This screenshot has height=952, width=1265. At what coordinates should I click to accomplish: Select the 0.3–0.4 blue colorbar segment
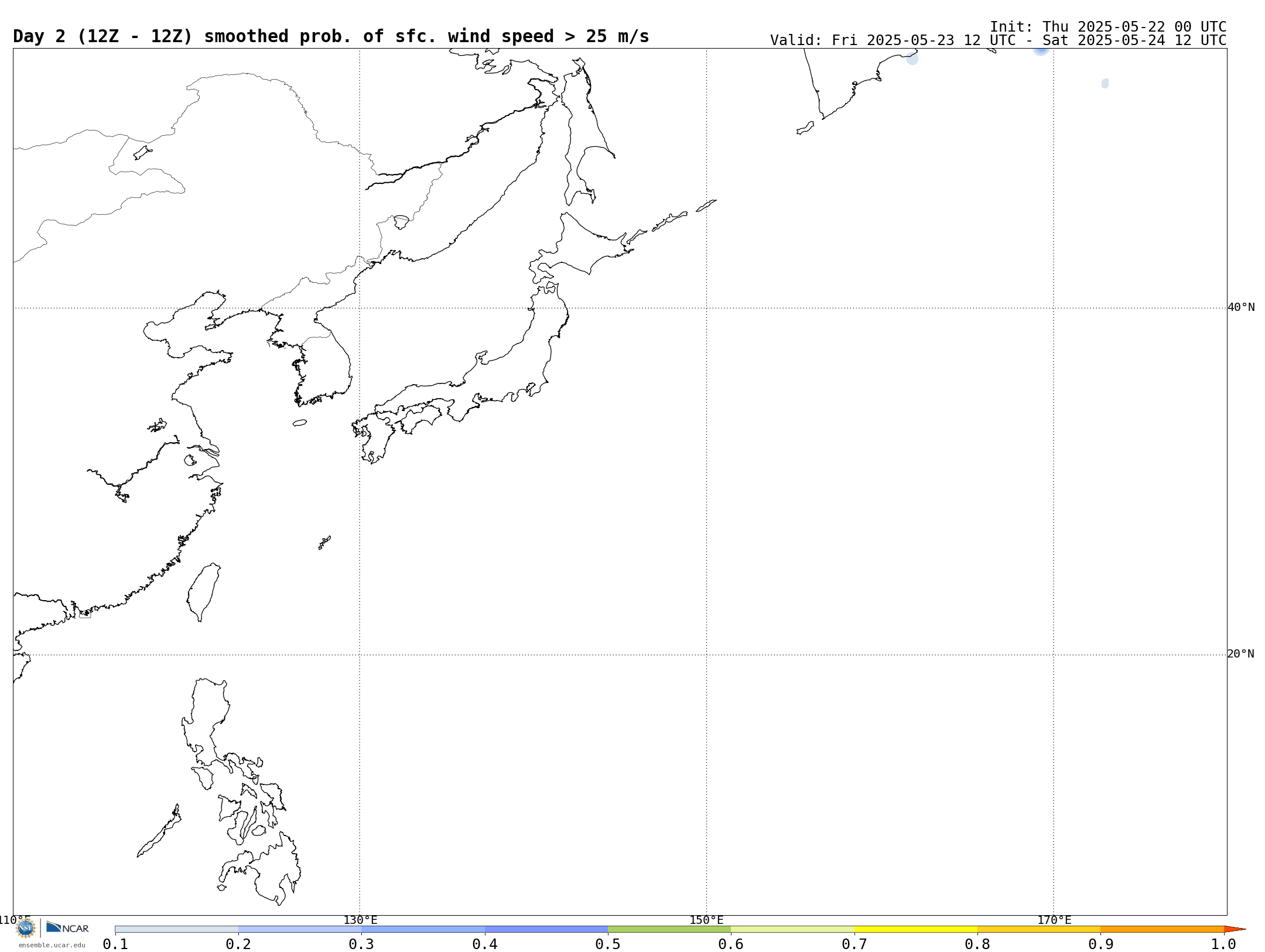423,929
